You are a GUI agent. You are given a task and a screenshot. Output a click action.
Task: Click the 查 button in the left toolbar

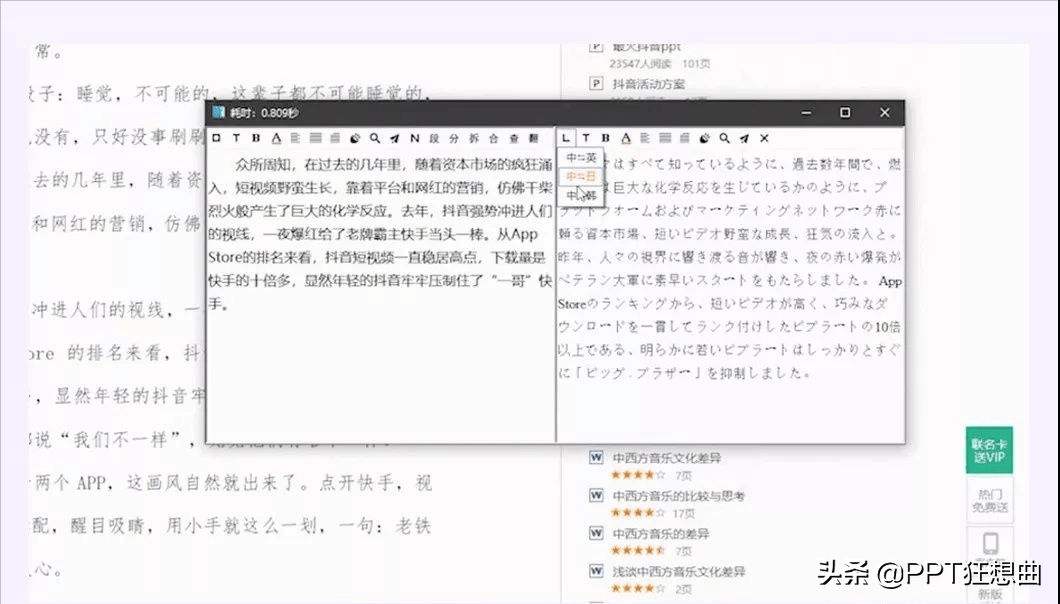pyautogui.click(x=514, y=138)
